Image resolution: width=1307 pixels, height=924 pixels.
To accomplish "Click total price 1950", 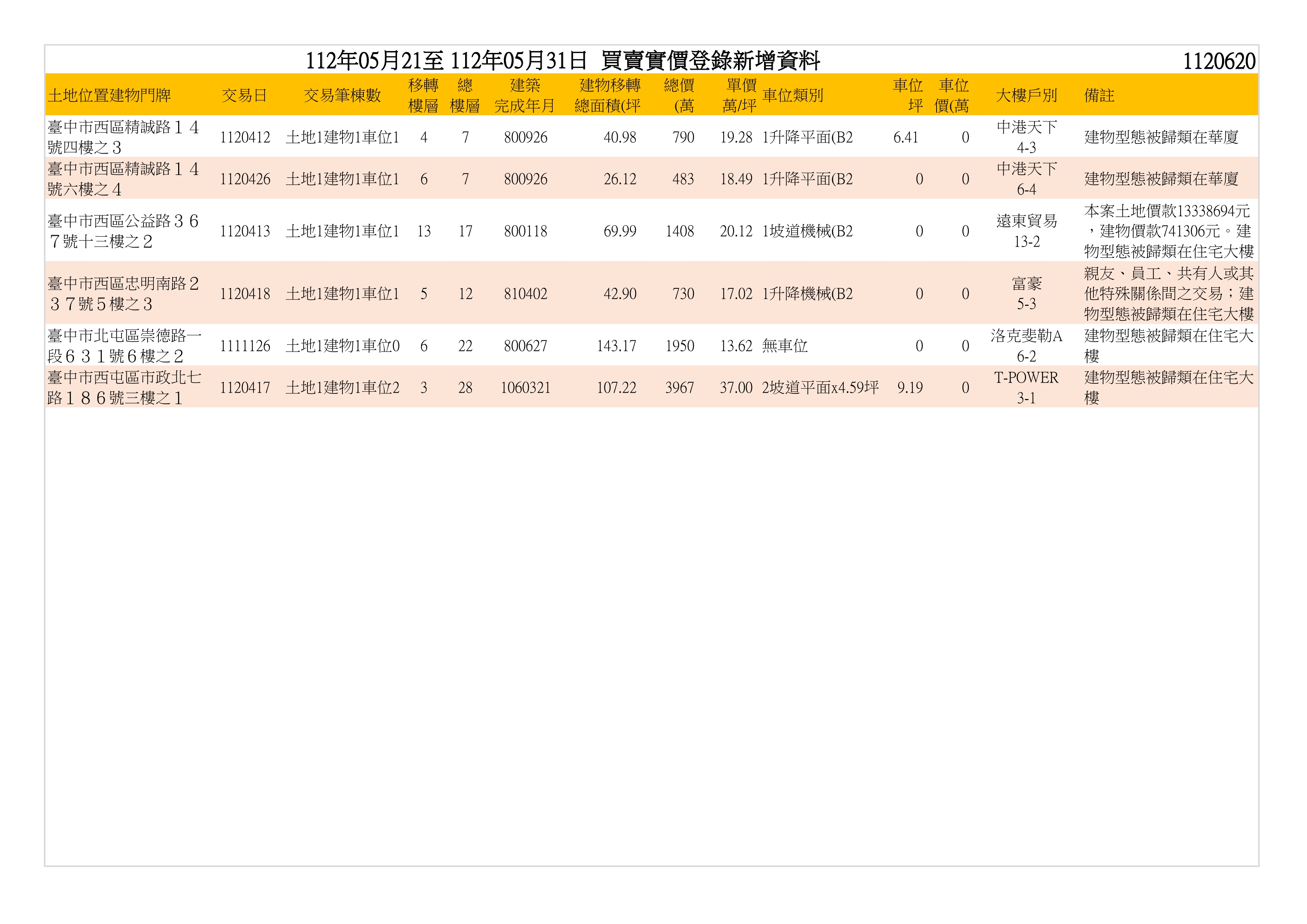I will pos(680,346).
